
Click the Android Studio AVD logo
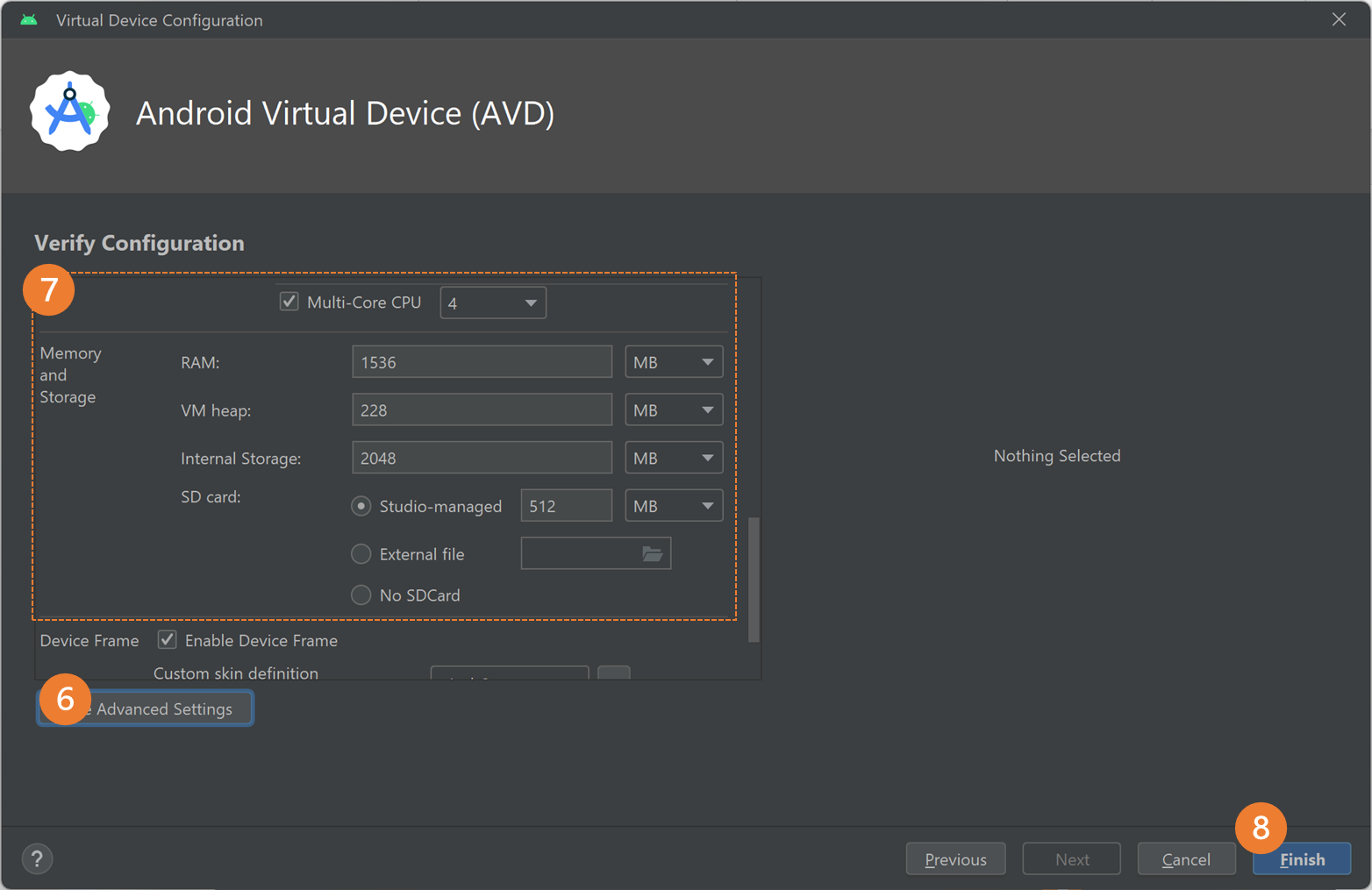[70, 111]
